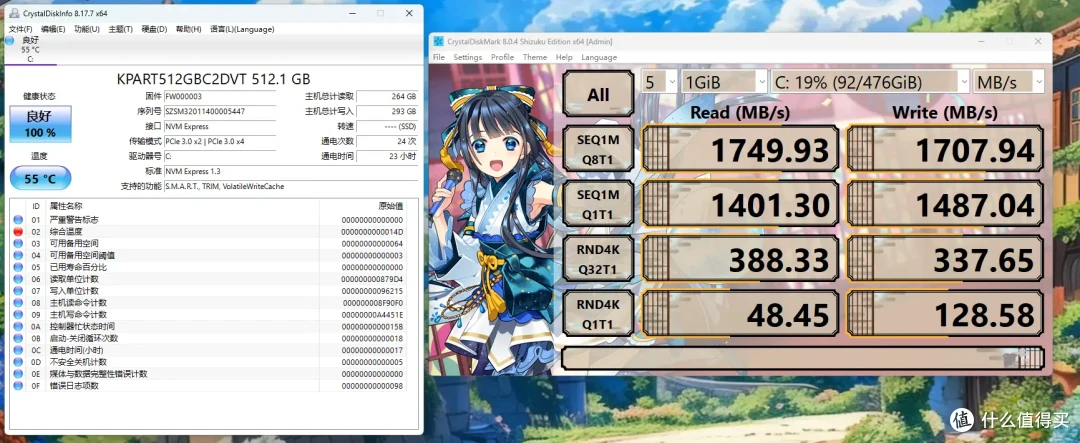Click the power-on count value 24 次
The height and width of the screenshot is (443, 1080).
(387, 141)
